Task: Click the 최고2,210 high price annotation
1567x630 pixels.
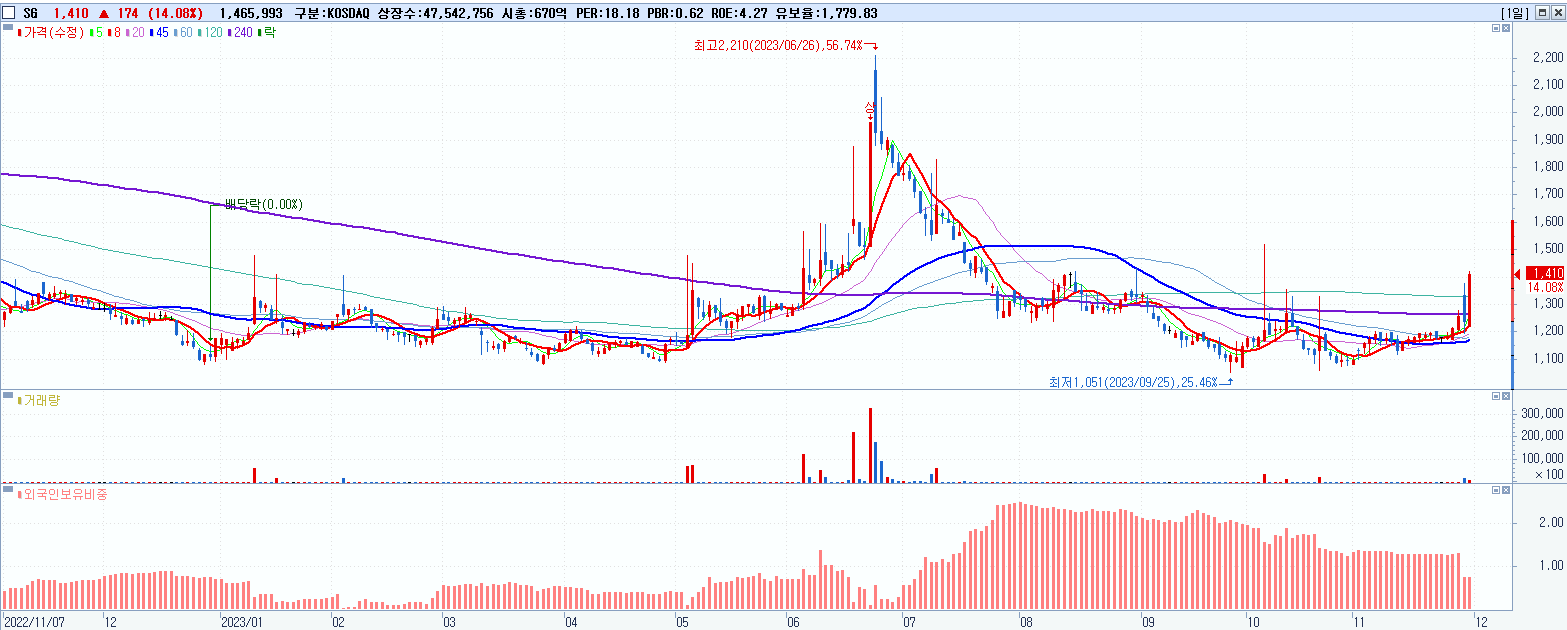Action: pyautogui.click(x=778, y=46)
